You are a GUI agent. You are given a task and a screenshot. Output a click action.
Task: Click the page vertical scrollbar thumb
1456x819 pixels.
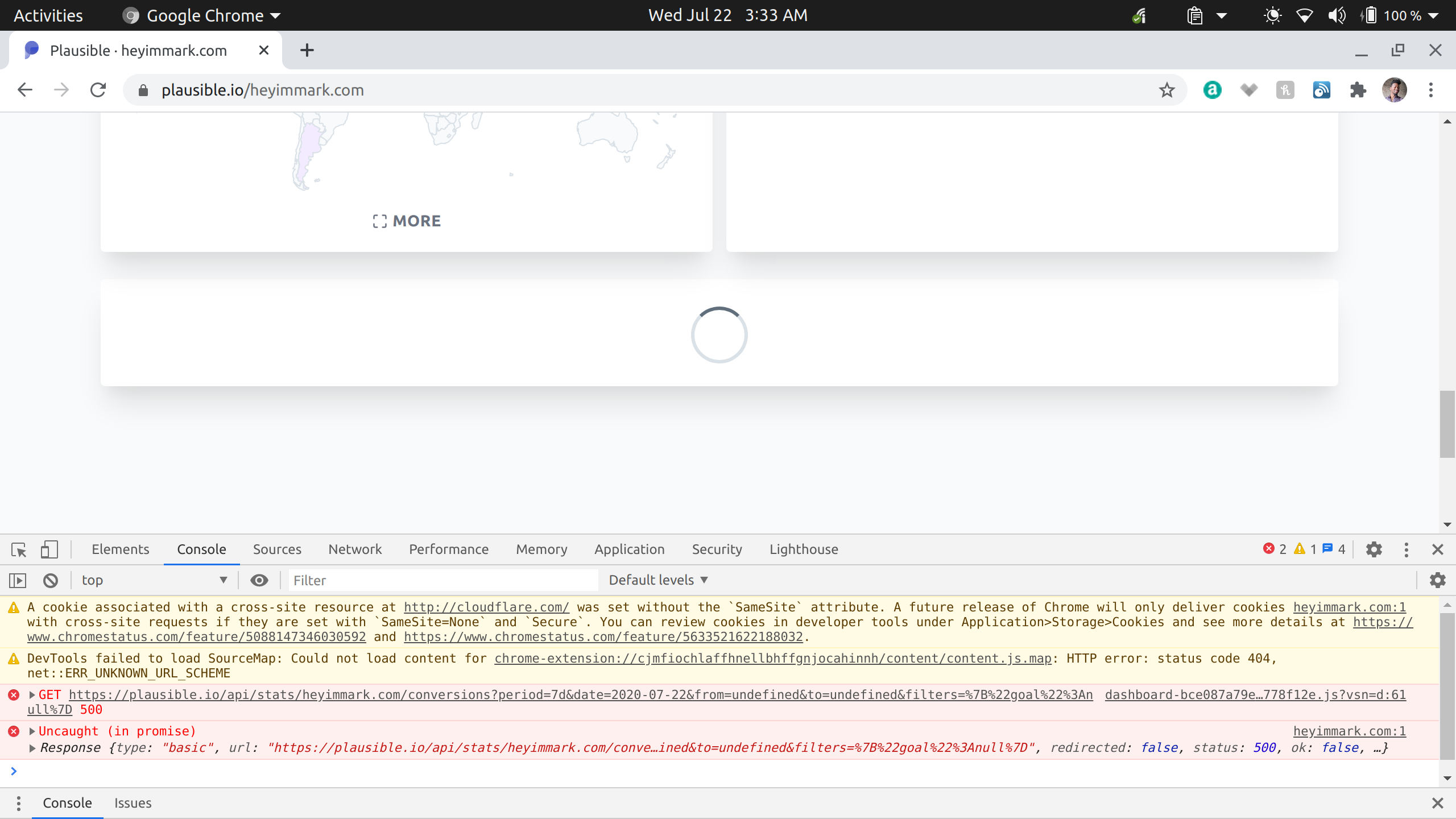pyautogui.click(x=1447, y=424)
